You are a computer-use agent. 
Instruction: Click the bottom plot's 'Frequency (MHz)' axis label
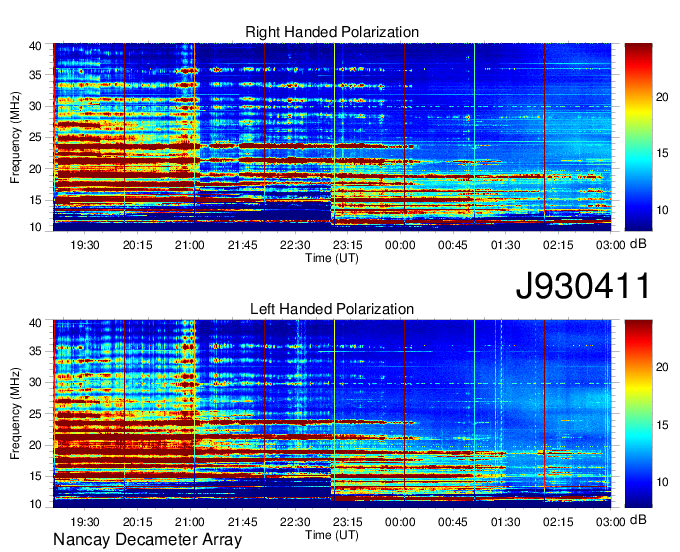click(x=15, y=414)
